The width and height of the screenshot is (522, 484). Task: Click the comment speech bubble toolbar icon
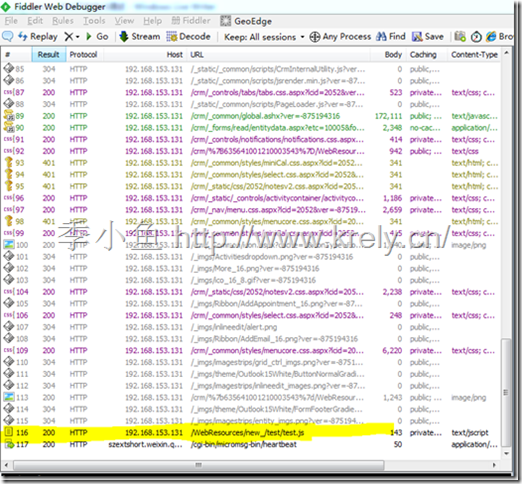pyautogui.click(x=8, y=36)
